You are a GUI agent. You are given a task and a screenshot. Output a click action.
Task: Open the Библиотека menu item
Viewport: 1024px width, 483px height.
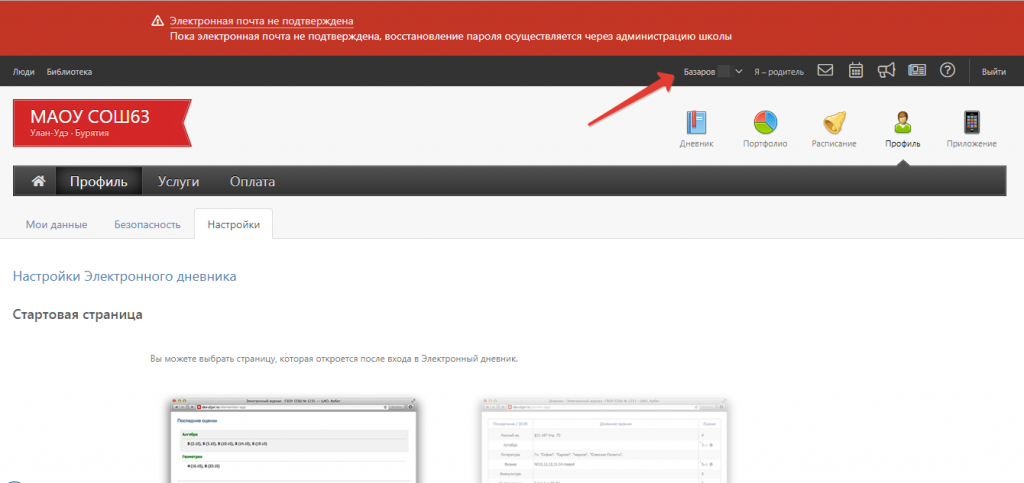[x=69, y=72]
